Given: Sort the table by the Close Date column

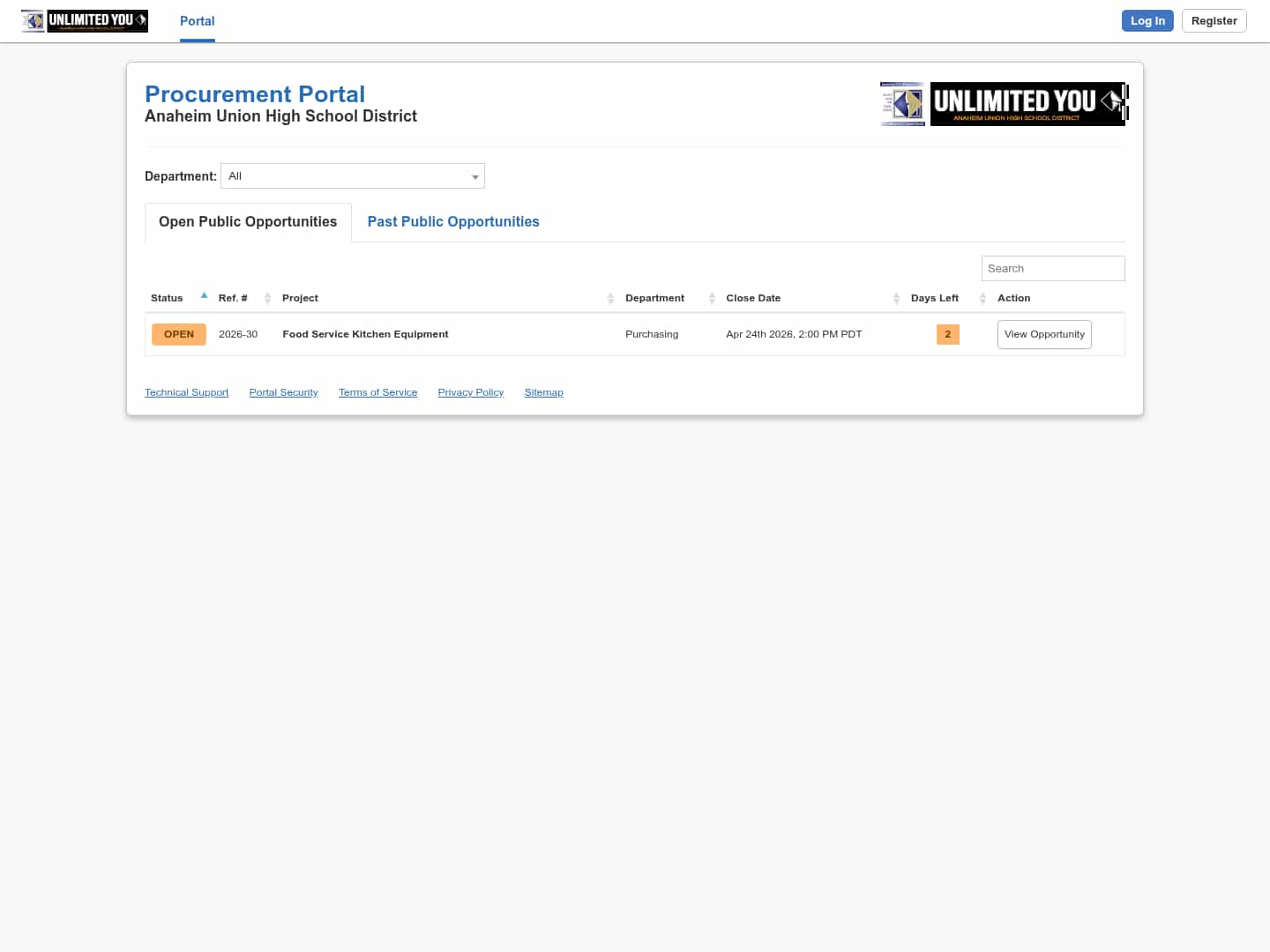Looking at the screenshot, I should 896,298.
